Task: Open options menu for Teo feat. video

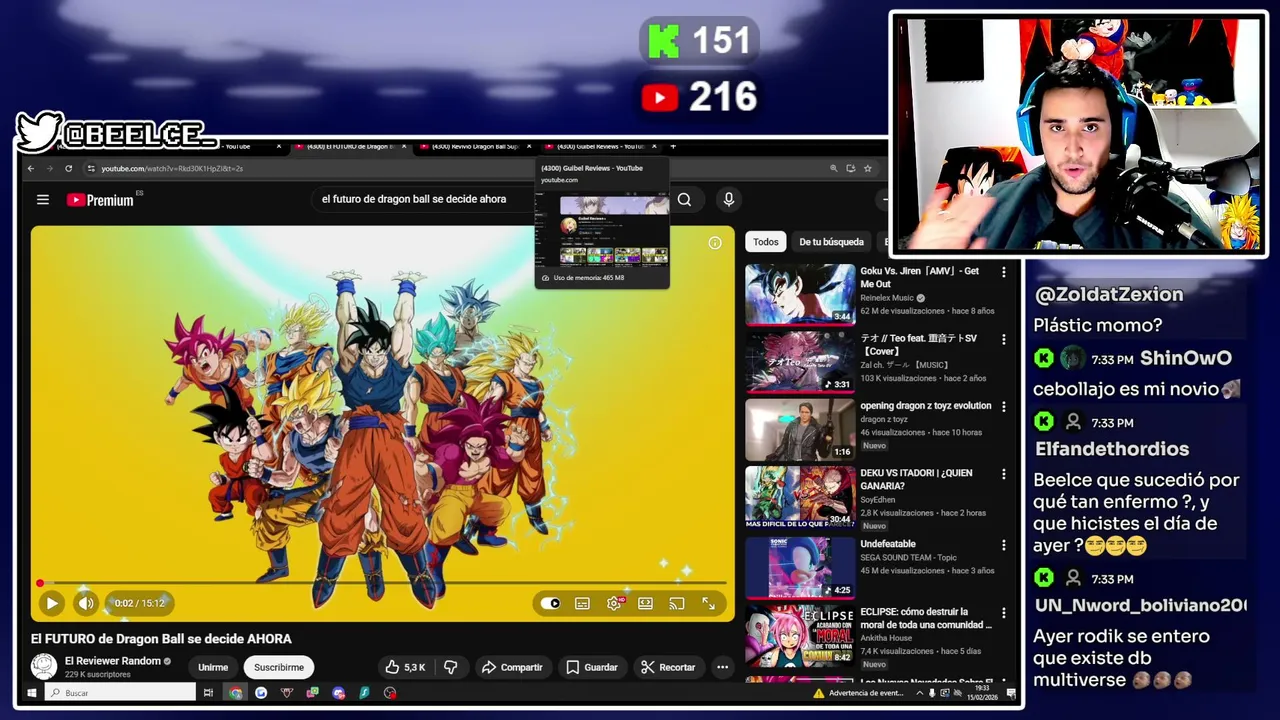Action: [1004, 339]
